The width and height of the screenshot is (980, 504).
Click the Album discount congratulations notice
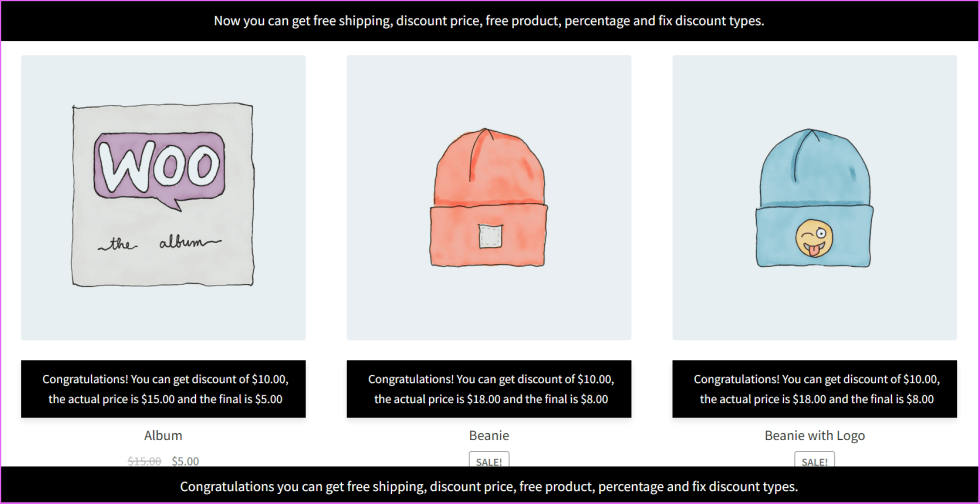coord(163,389)
